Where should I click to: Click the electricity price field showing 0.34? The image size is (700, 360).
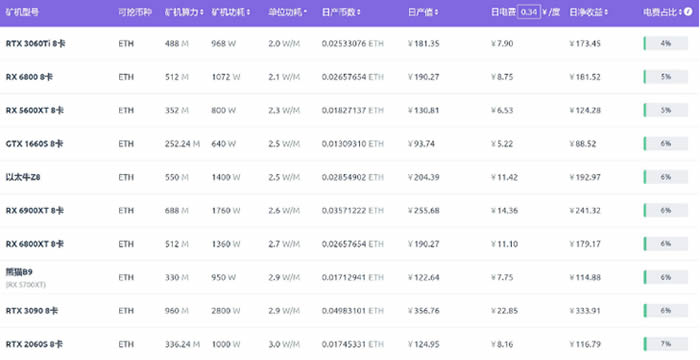529,12
